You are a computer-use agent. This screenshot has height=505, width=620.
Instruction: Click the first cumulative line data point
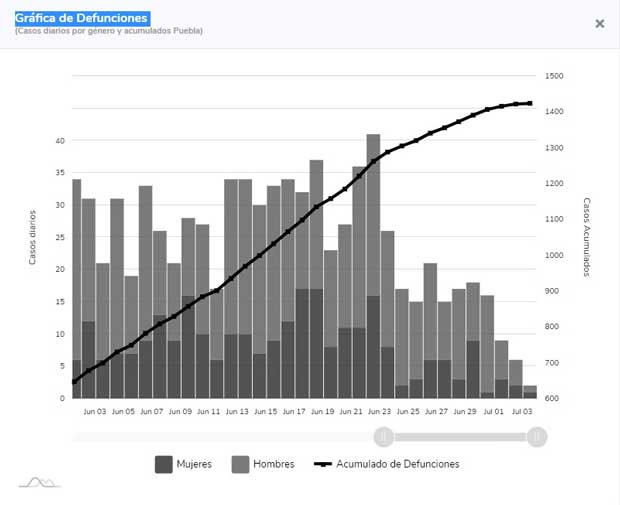pos(74,382)
